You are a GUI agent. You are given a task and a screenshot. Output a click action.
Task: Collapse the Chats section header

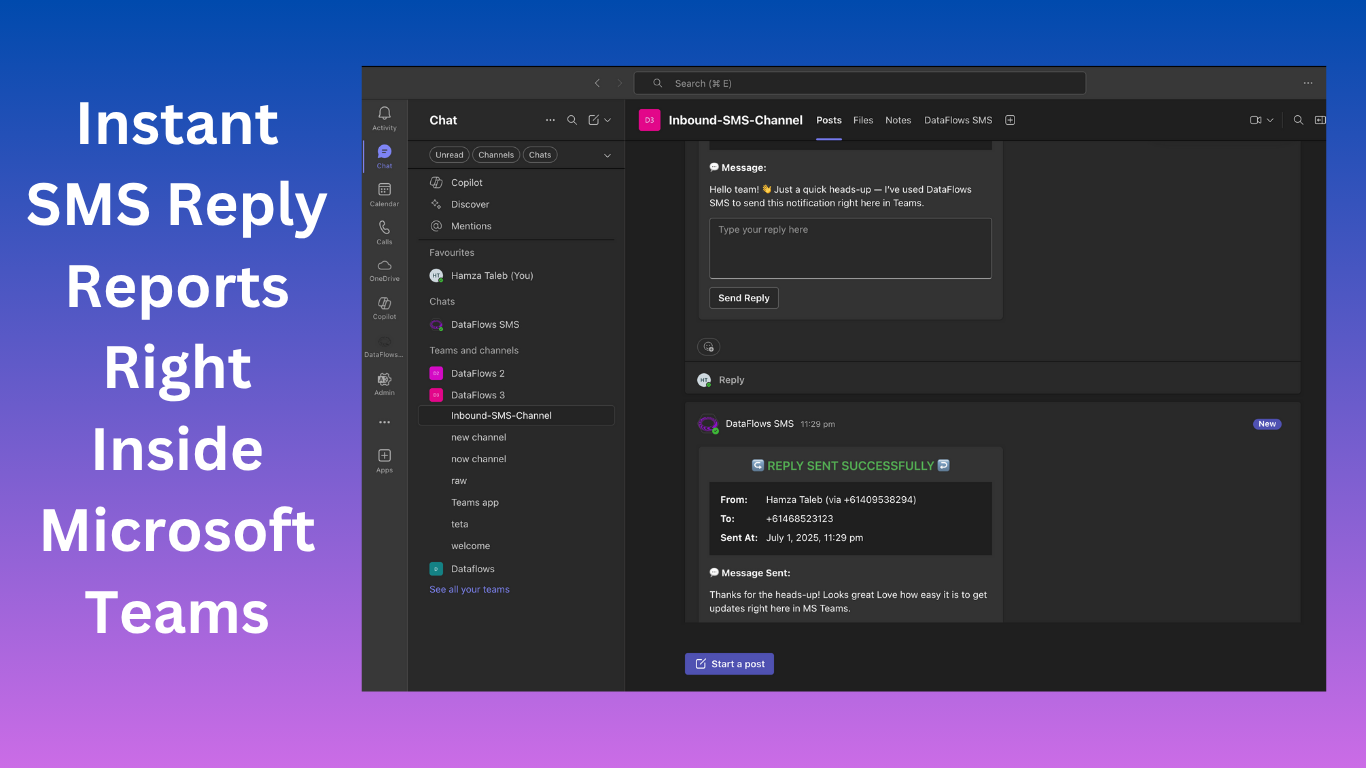(x=442, y=302)
